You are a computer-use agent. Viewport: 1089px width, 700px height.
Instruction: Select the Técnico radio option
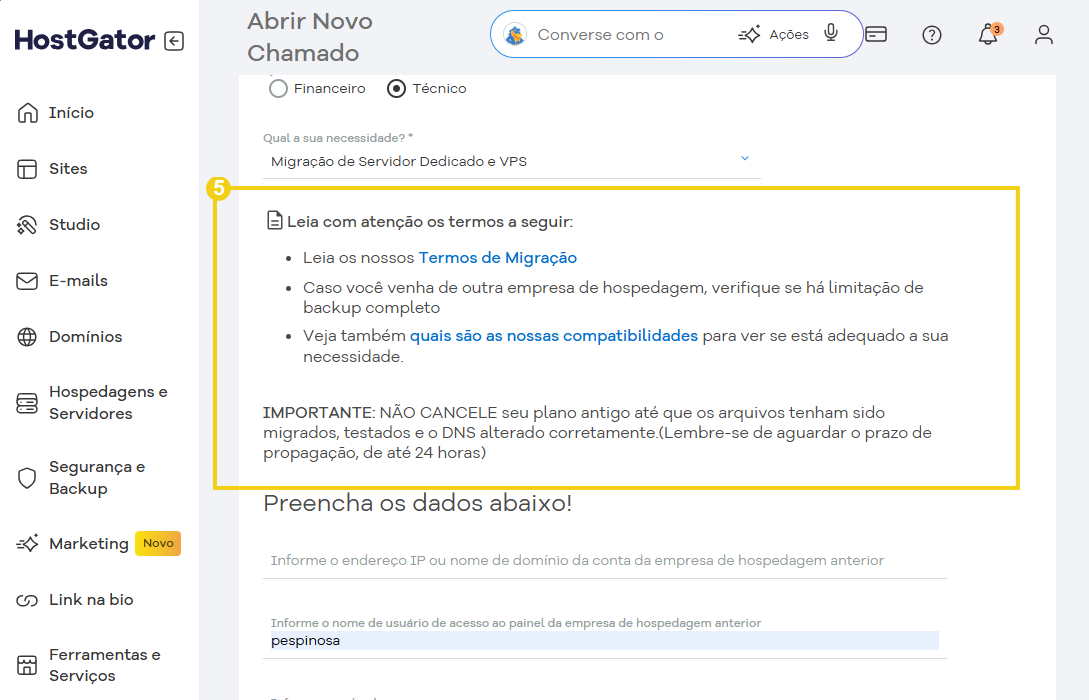tap(397, 89)
